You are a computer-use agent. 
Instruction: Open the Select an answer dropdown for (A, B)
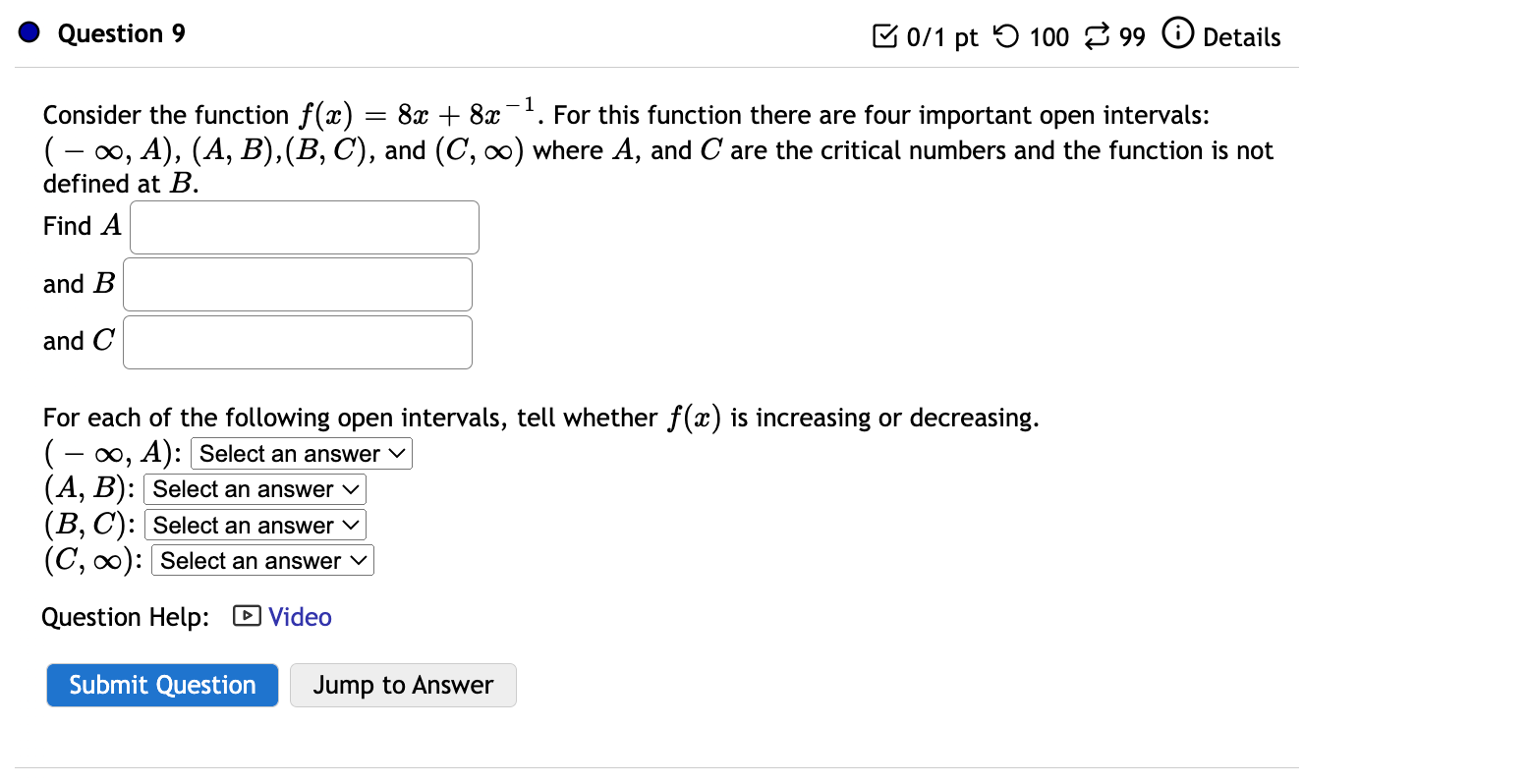(255, 488)
